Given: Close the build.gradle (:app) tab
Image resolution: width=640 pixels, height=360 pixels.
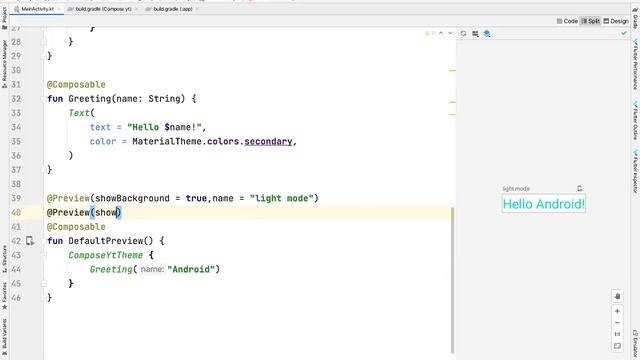Looking at the screenshot, I should point(197,9).
